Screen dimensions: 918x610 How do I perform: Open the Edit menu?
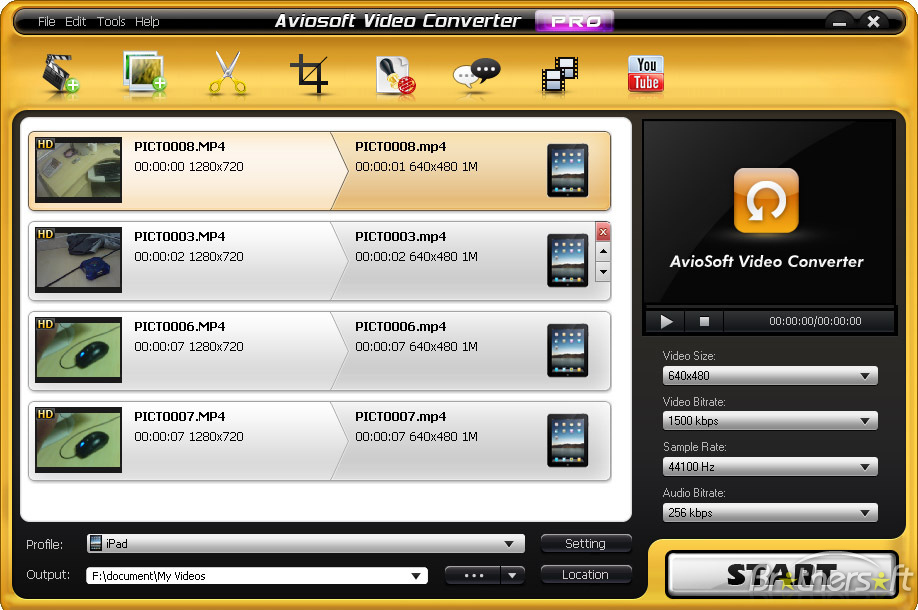point(76,22)
